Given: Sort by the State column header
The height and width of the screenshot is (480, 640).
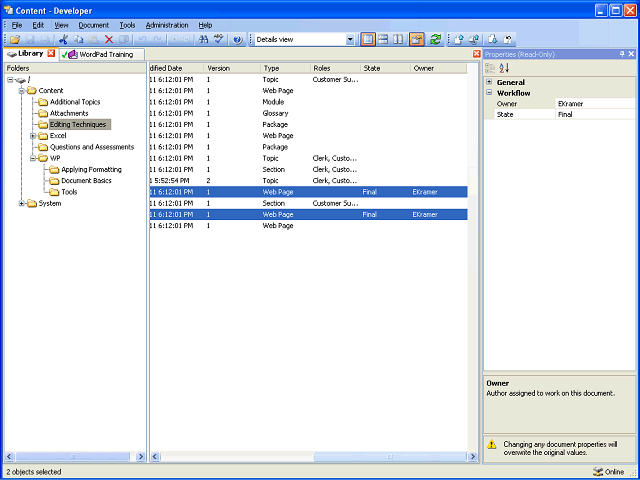Looking at the screenshot, I should pyautogui.click(x=385, y=68).
